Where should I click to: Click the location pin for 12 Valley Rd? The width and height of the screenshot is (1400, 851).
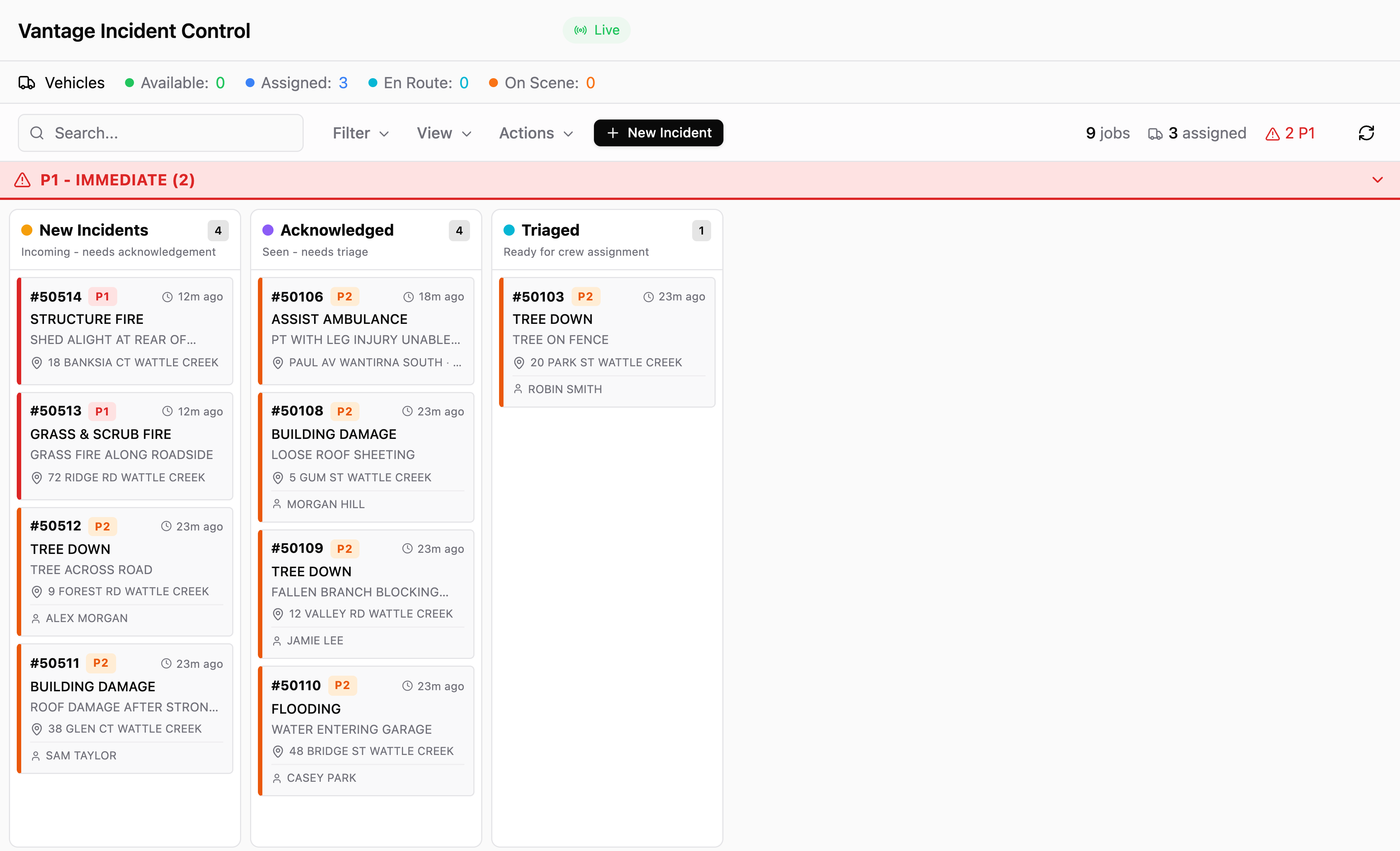[x=278, y=614]
